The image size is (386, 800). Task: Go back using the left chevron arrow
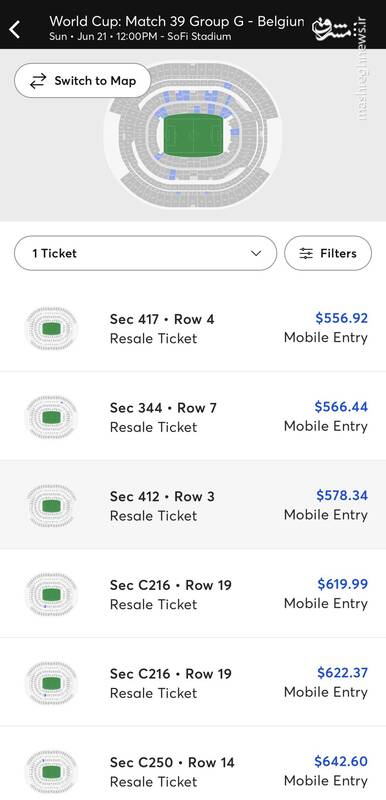(x=15, y=29)
